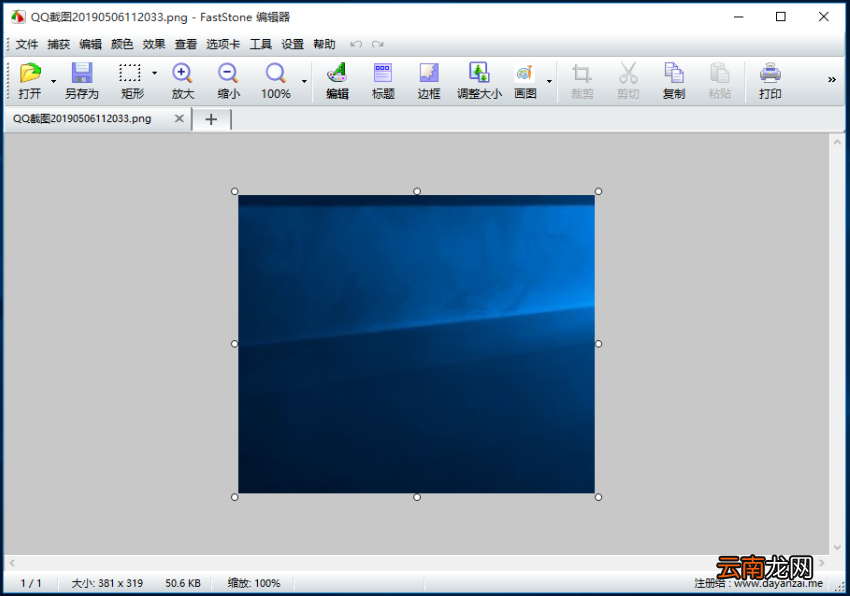850x596 pixels.
Task: Open the View (查看) menu
Action: [185, 44]
